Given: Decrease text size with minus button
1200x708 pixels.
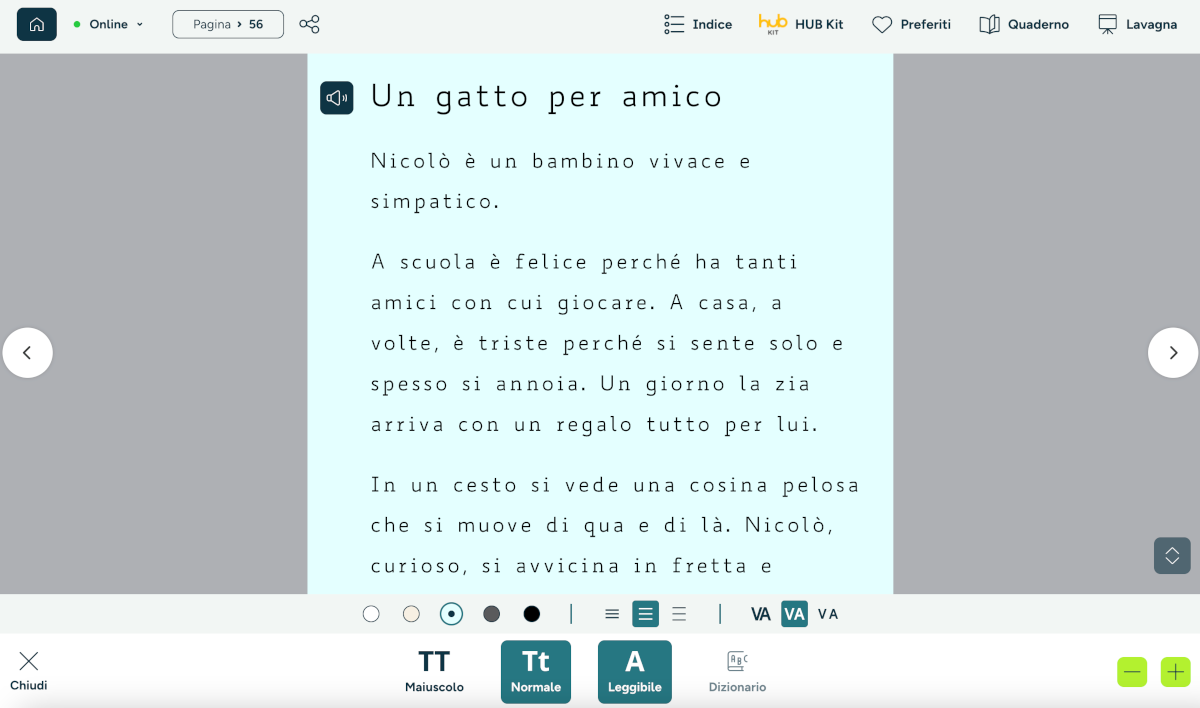Looking at the screenshot, I should pos(1133,672).
